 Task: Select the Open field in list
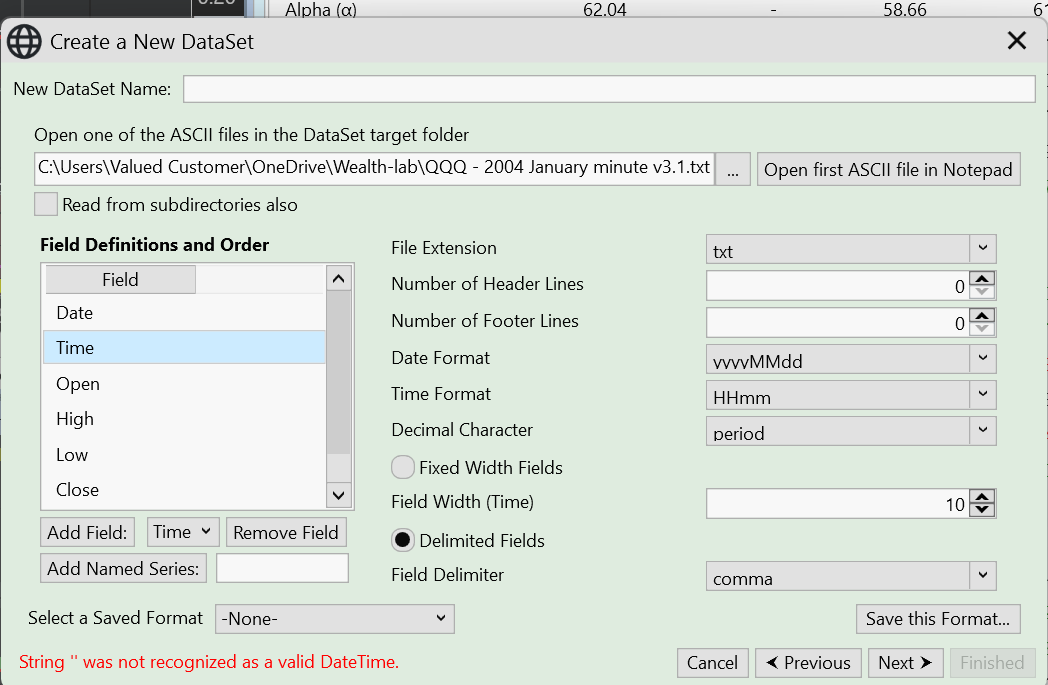(78, 384)
